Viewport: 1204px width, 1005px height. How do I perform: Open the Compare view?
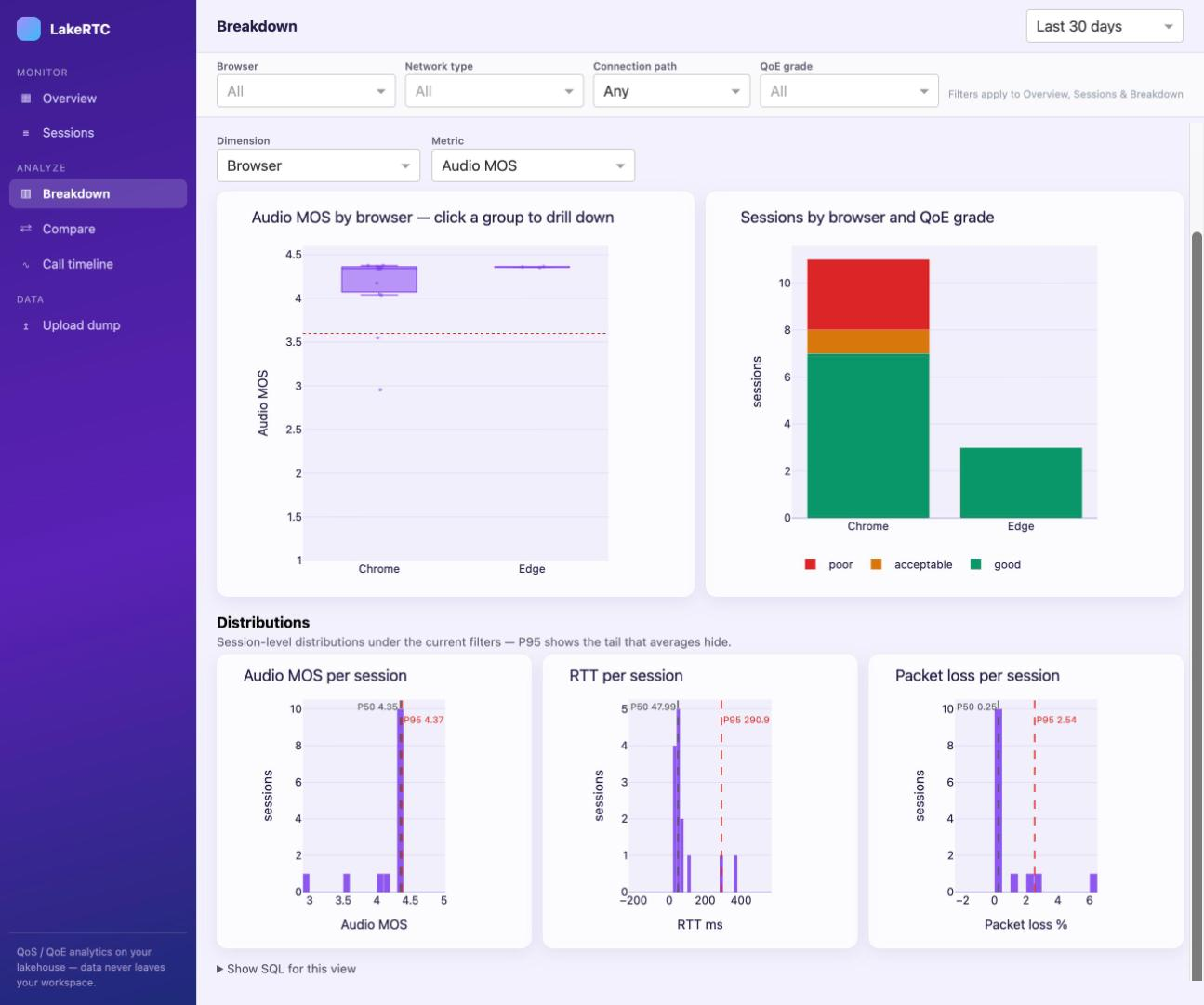(x=98, y=229)
